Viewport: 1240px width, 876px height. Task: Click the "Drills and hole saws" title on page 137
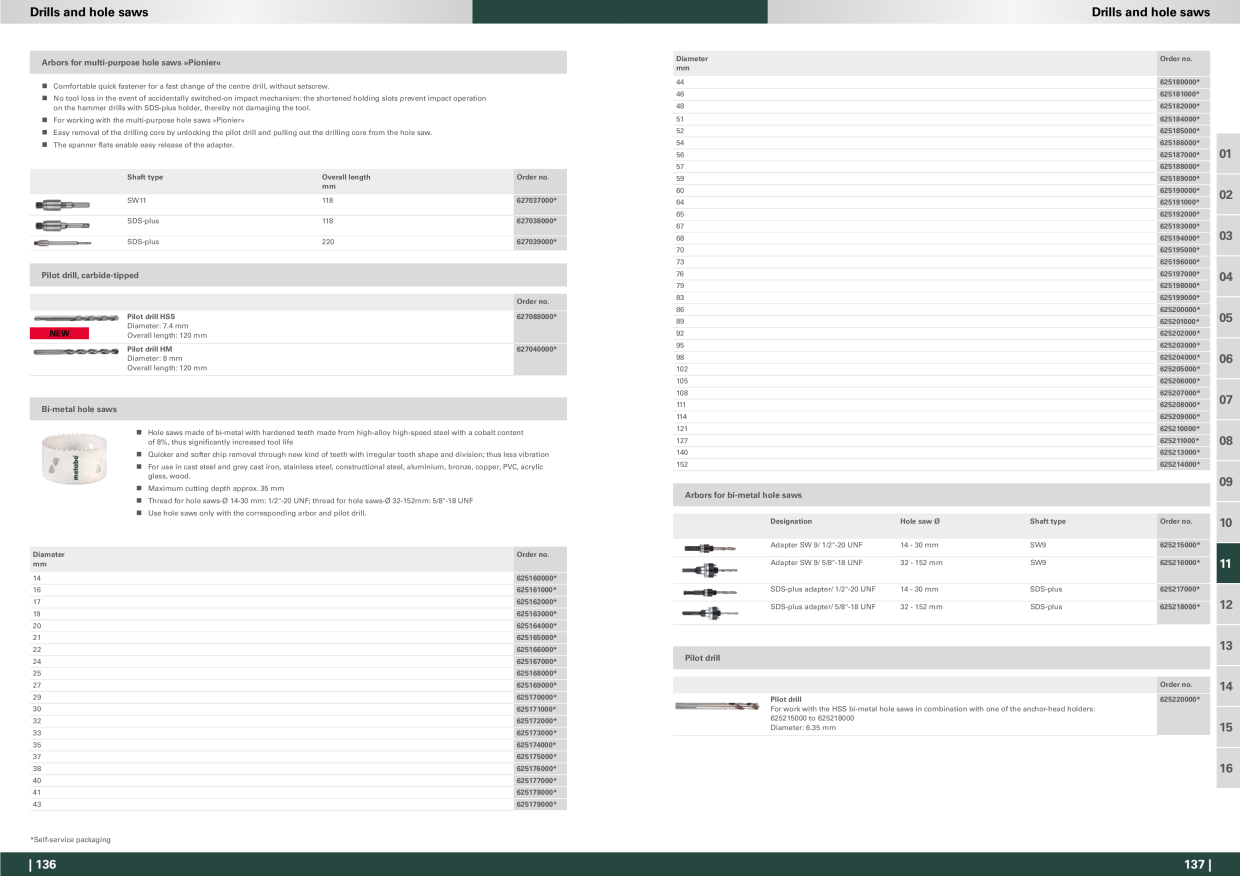1150,12
